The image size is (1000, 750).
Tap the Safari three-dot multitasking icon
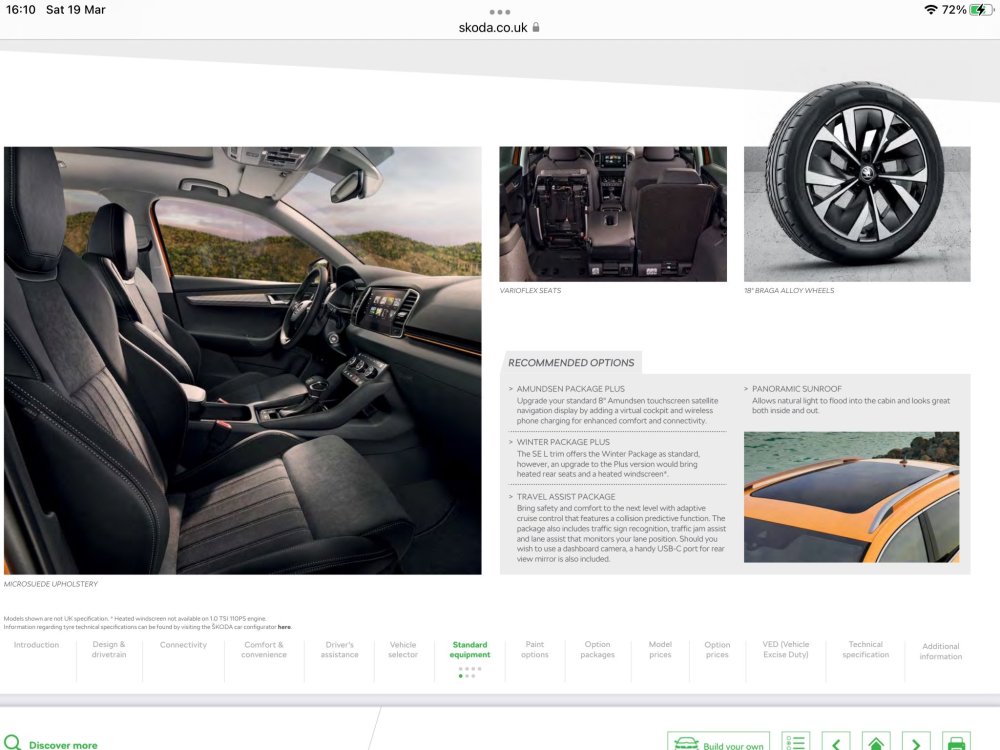point(499,12)
